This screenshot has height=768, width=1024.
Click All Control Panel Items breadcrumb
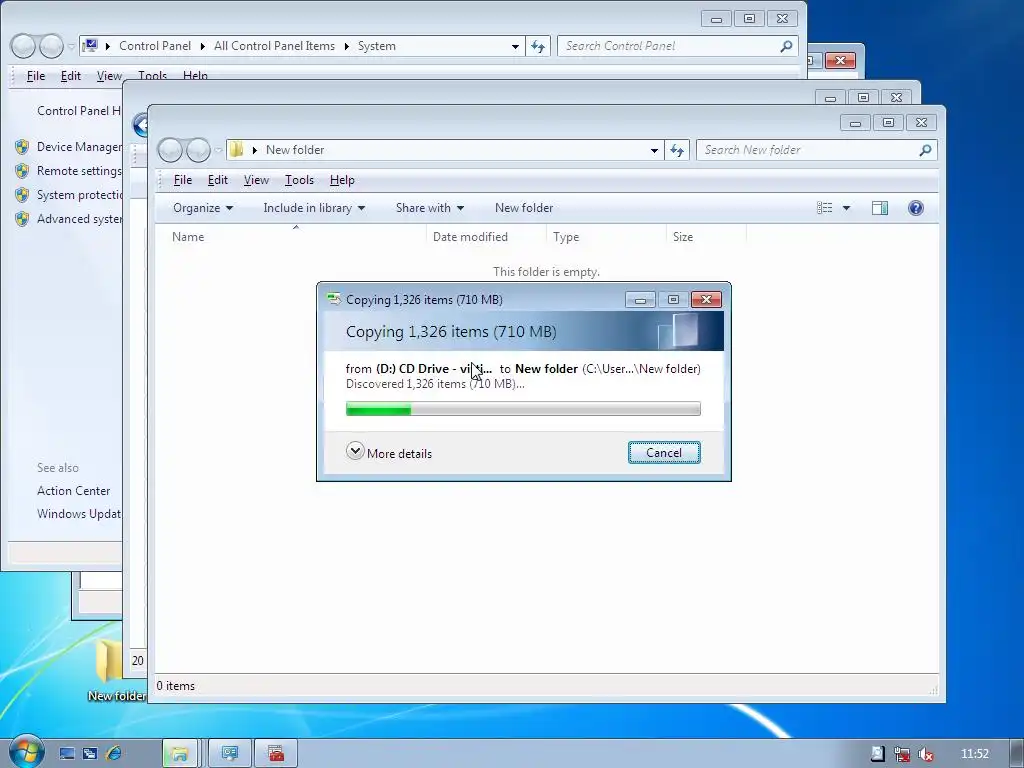pyautogui.click(x=274, y=46)
